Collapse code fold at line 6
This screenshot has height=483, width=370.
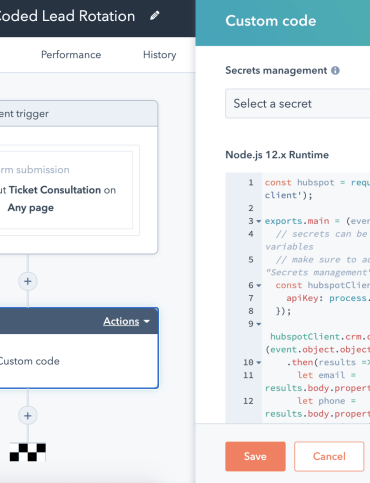click(259, 286)
